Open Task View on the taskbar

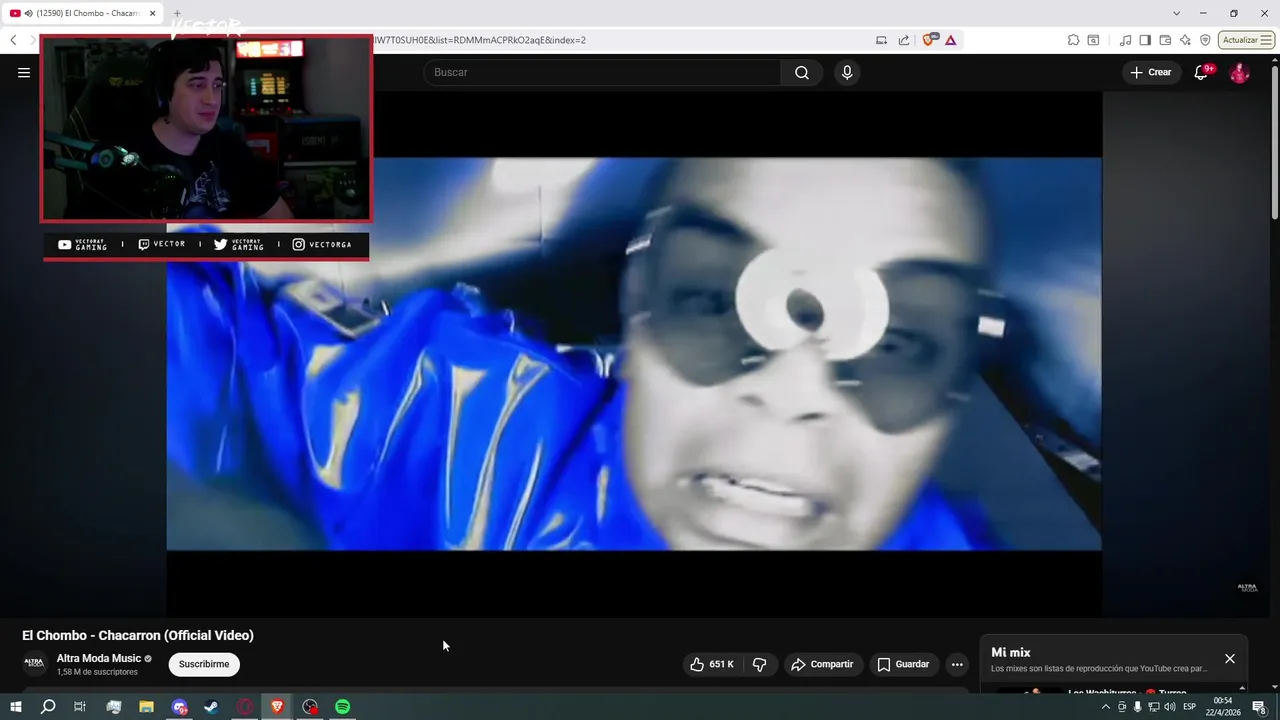click(80, 707)
